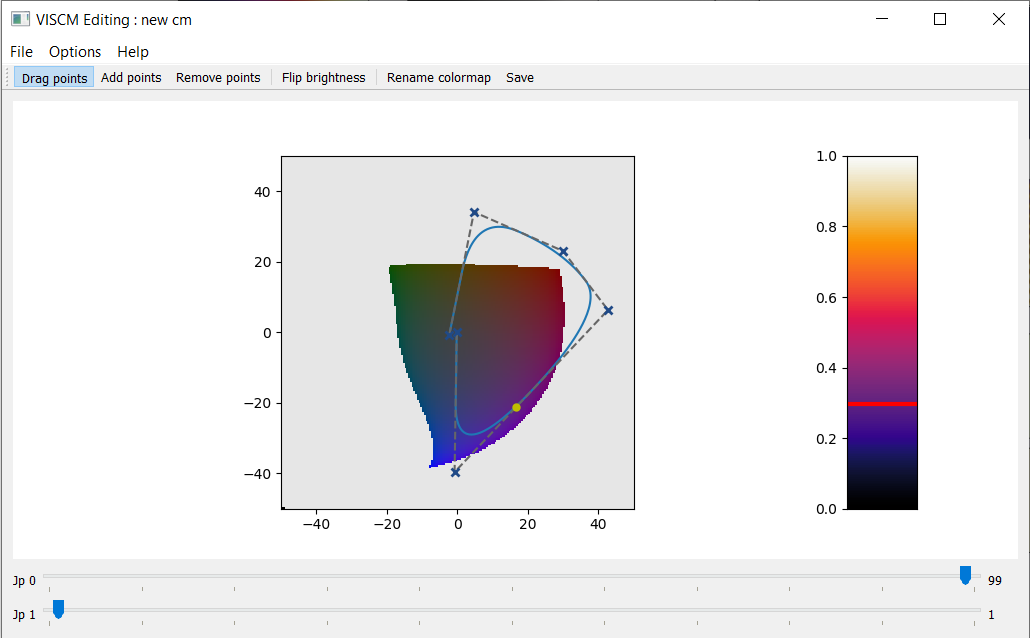Viewport: 1030px width, 638px height.
Task: Click the yellow dot on the curve
Action: (516, 407)
